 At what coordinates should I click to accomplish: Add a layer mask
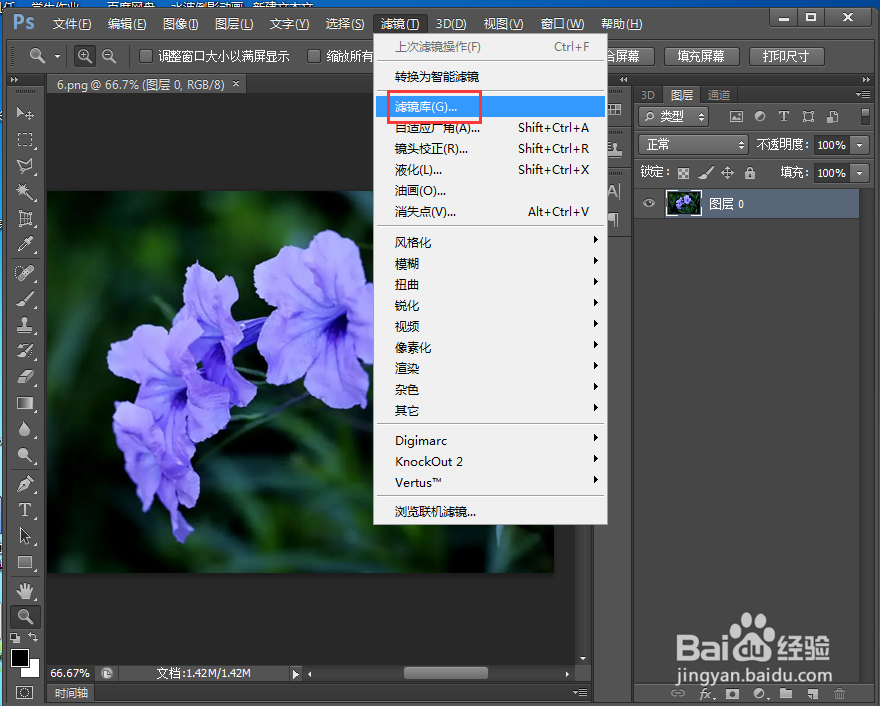tap(732, 694)
